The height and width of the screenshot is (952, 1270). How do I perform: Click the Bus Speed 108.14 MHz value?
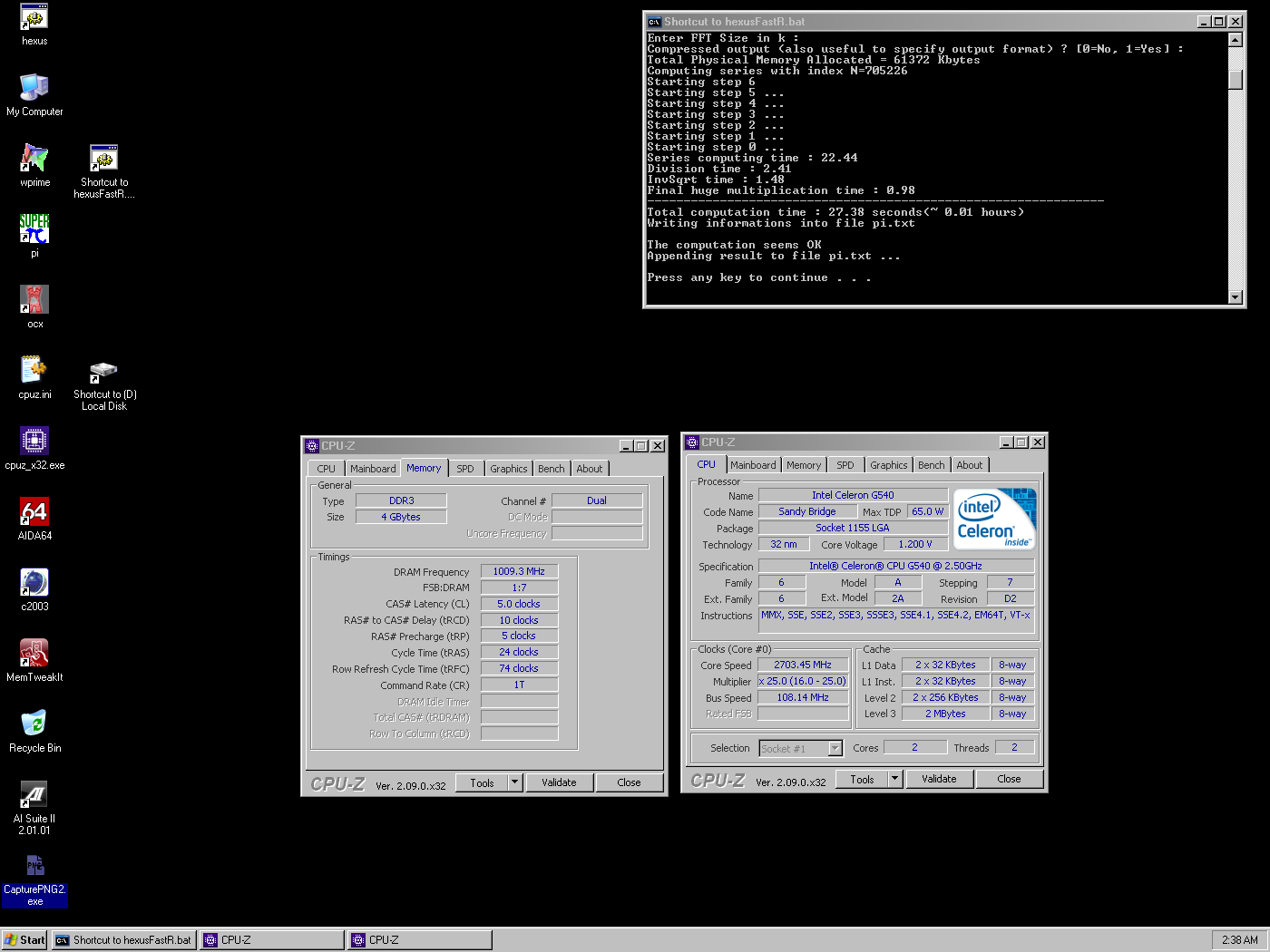tap(803, 697)
